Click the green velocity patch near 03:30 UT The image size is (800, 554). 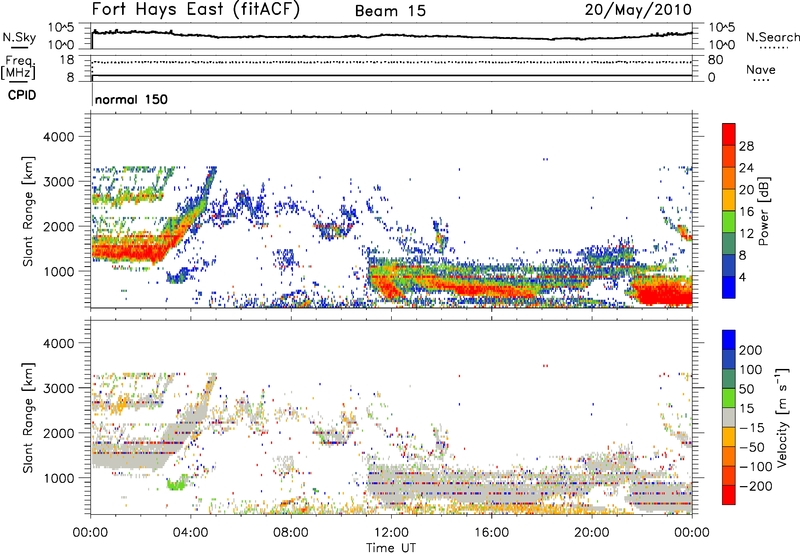pyautogui.click(x=177, y=483)
